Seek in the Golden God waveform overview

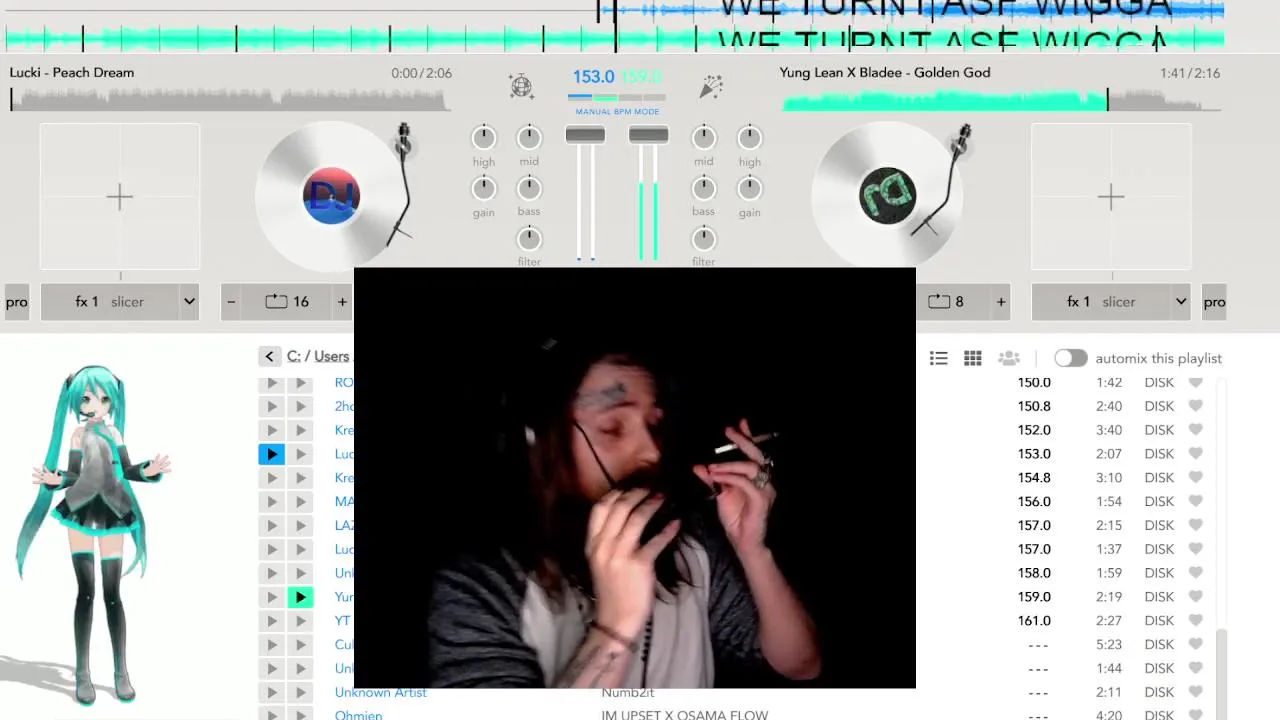coord(1001,99)
